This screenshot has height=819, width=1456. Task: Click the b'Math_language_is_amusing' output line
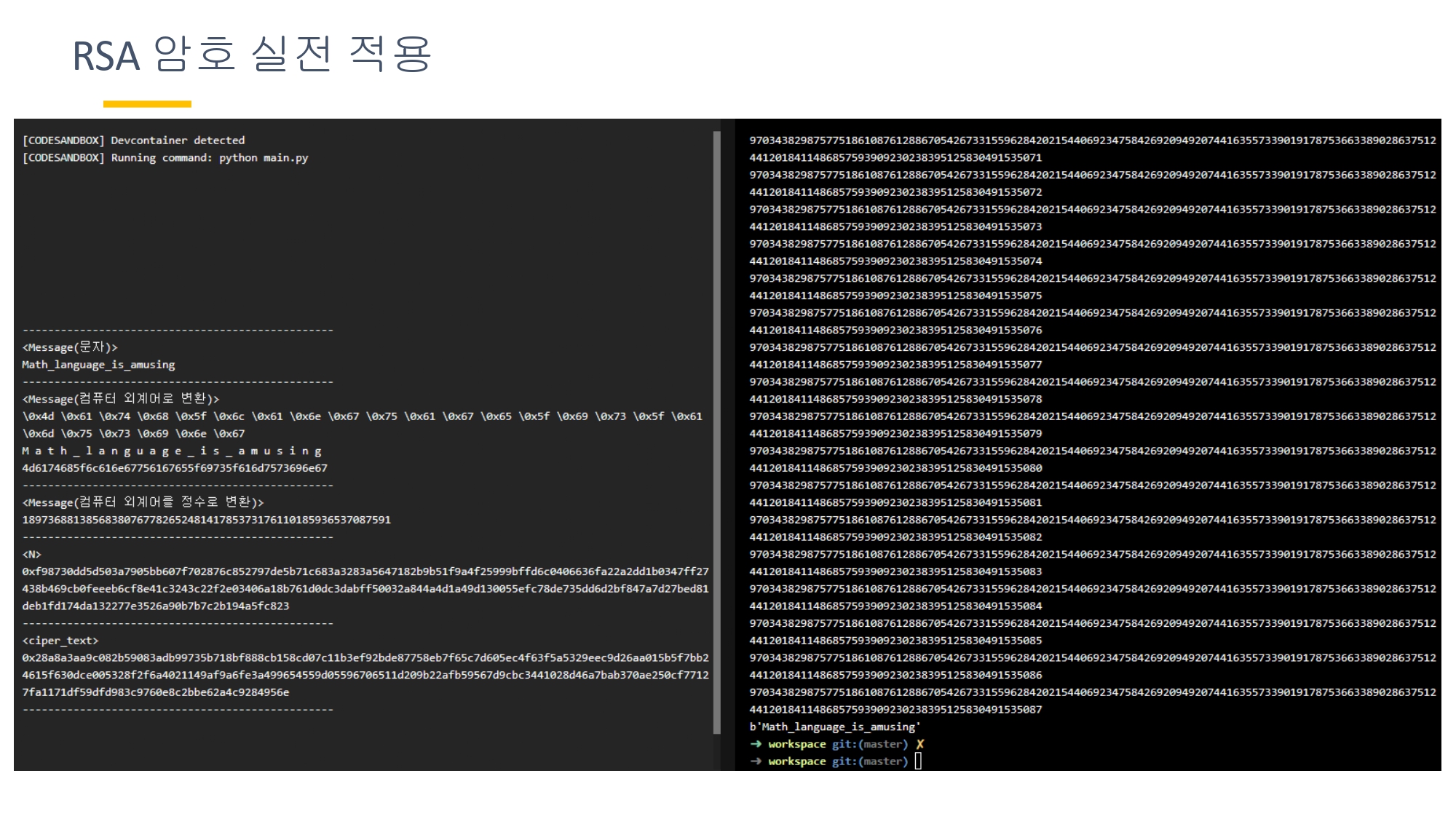(x=835, y=727)
